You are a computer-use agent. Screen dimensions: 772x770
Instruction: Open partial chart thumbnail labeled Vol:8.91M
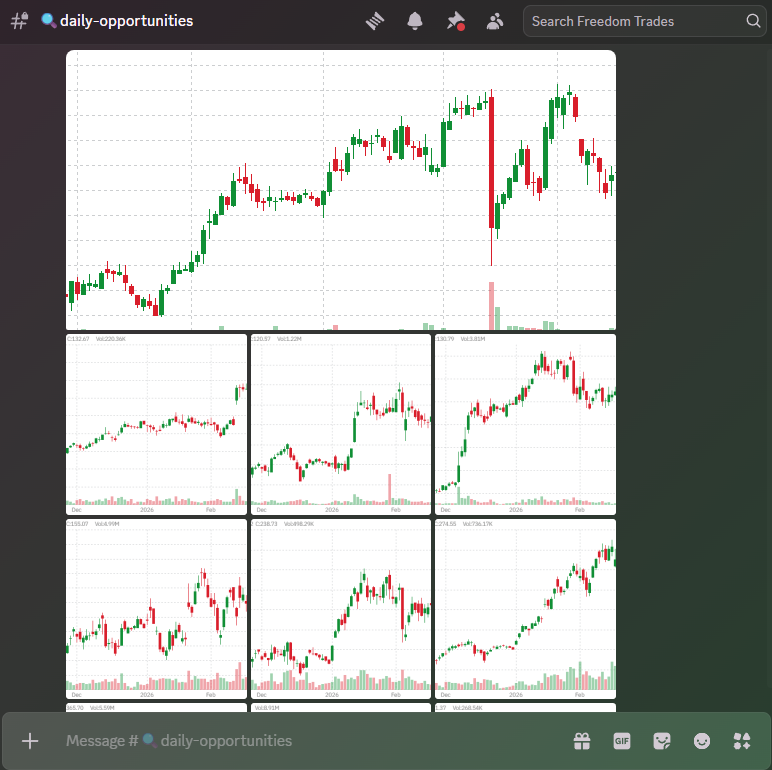pyautogui.click(x=341, y=707)
